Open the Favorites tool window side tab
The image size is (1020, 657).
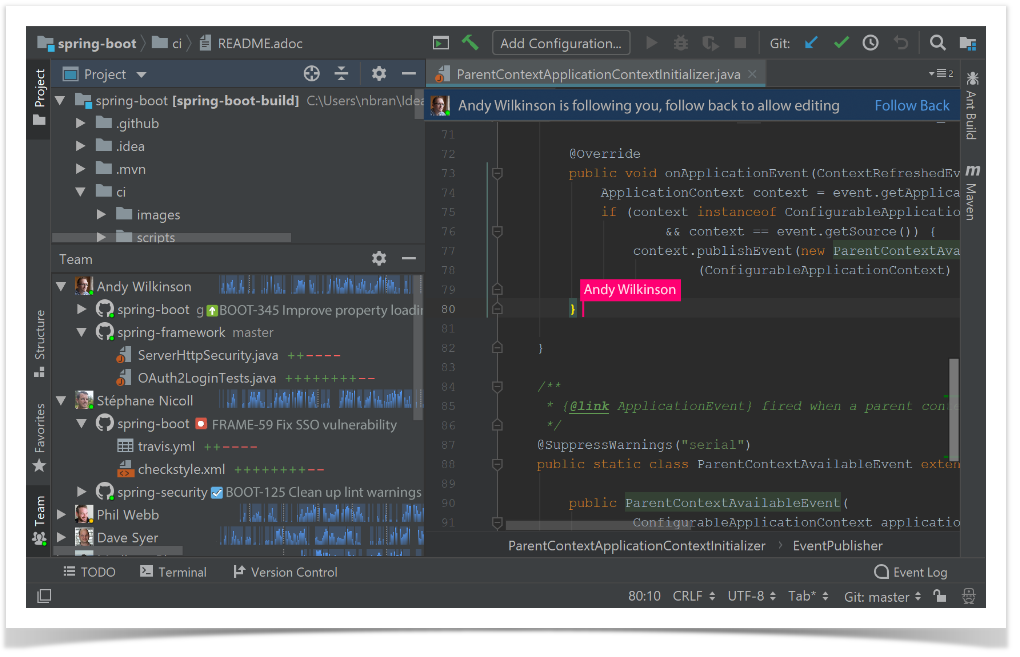pyautogui.click(x=39, y=438)
